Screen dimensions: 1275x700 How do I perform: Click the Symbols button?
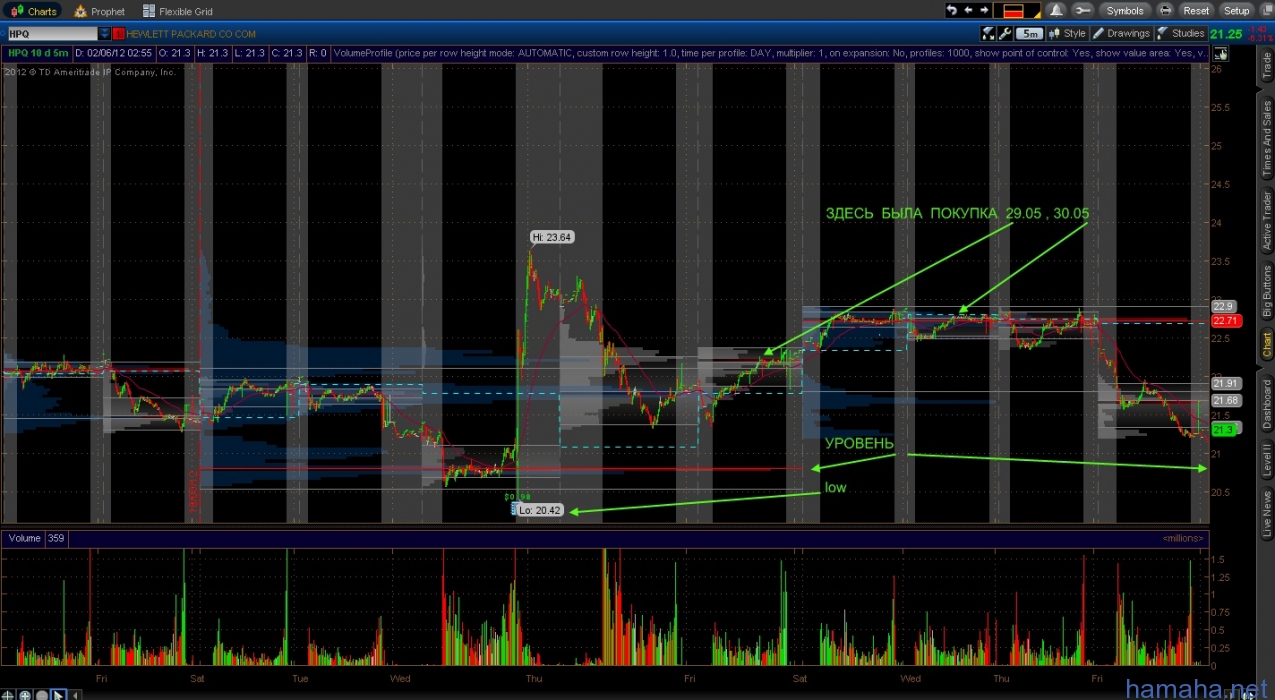[1124, 10]
